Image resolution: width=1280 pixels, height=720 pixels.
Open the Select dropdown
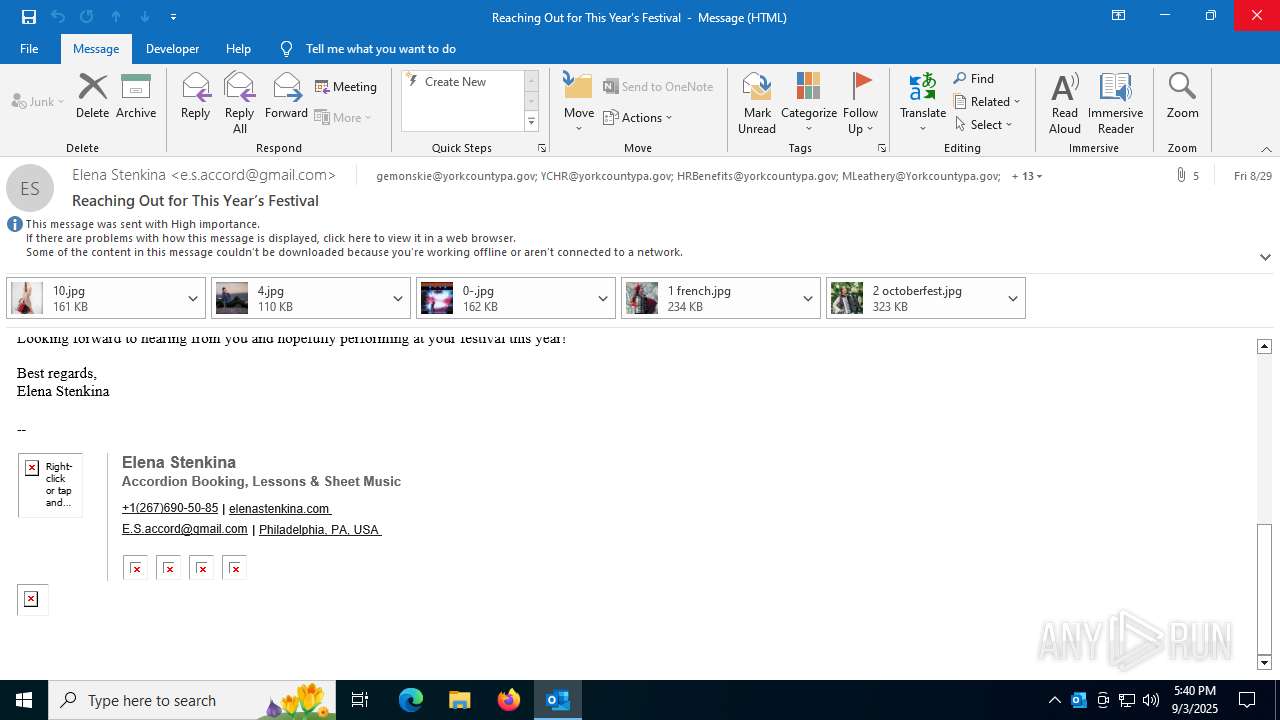point(984,125)
